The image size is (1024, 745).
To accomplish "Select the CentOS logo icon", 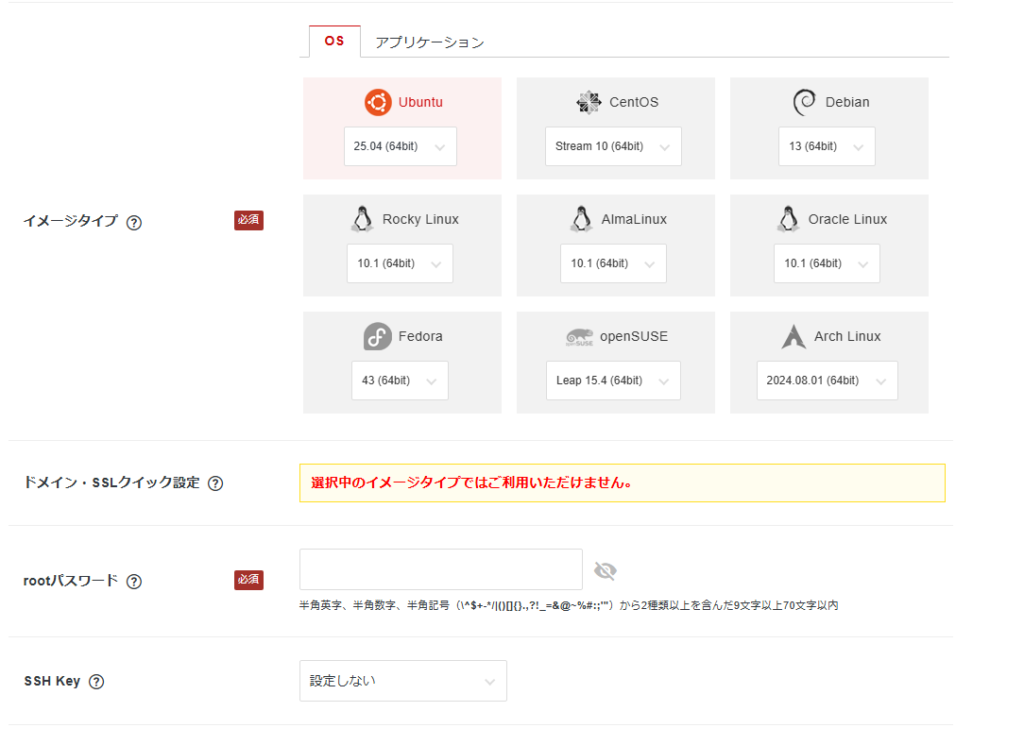I will click(589, 102).
